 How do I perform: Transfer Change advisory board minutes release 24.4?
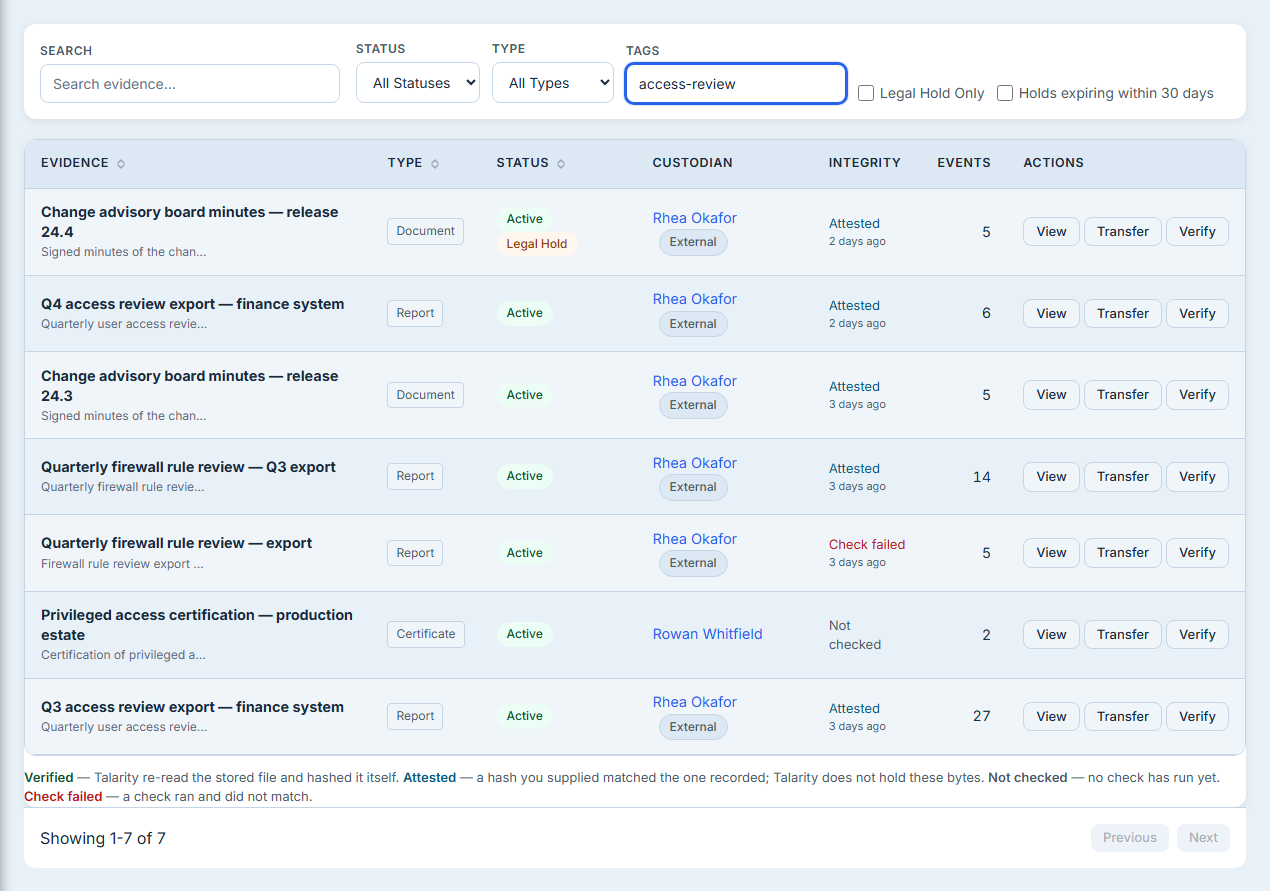[1123, 231]
